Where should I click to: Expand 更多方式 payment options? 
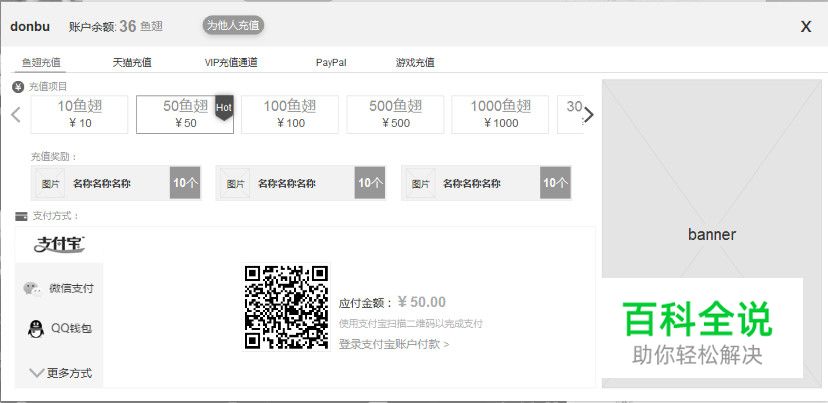click(x=60, y=373)
